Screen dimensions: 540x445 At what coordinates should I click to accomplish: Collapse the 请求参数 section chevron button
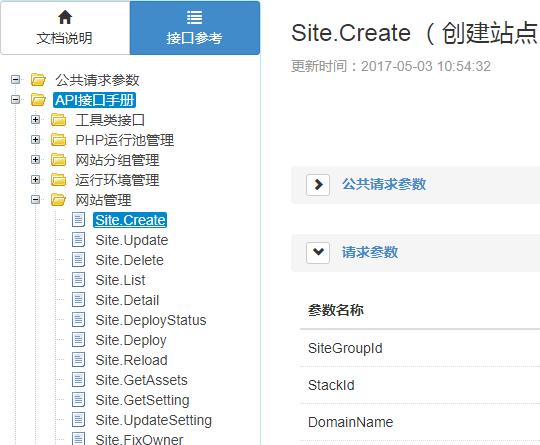click(x=318, y=252)
